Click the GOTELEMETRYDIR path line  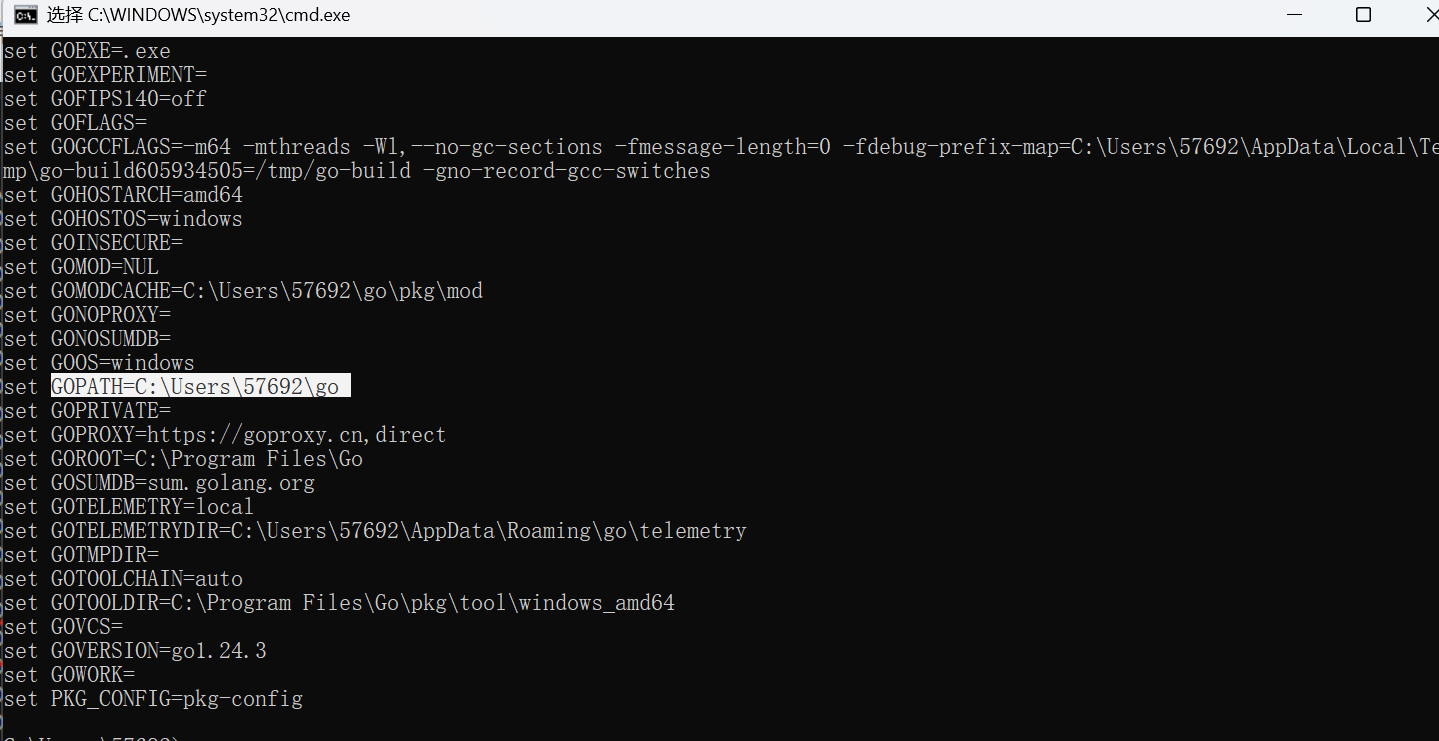tap(375, 531)
